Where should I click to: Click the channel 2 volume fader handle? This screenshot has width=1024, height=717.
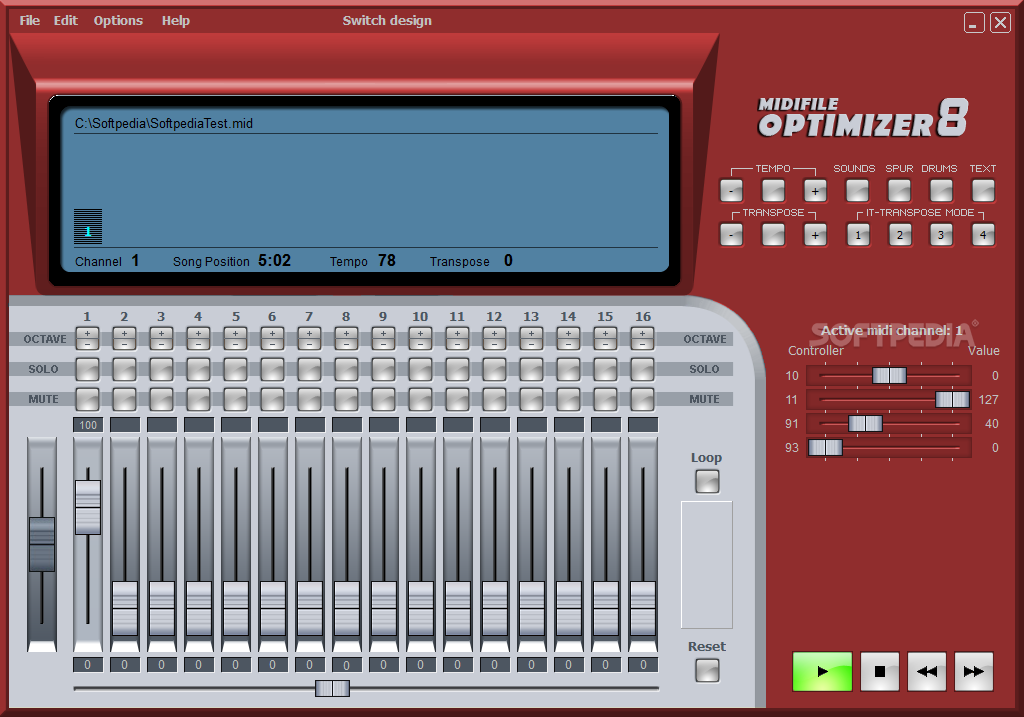pos(125,609)
